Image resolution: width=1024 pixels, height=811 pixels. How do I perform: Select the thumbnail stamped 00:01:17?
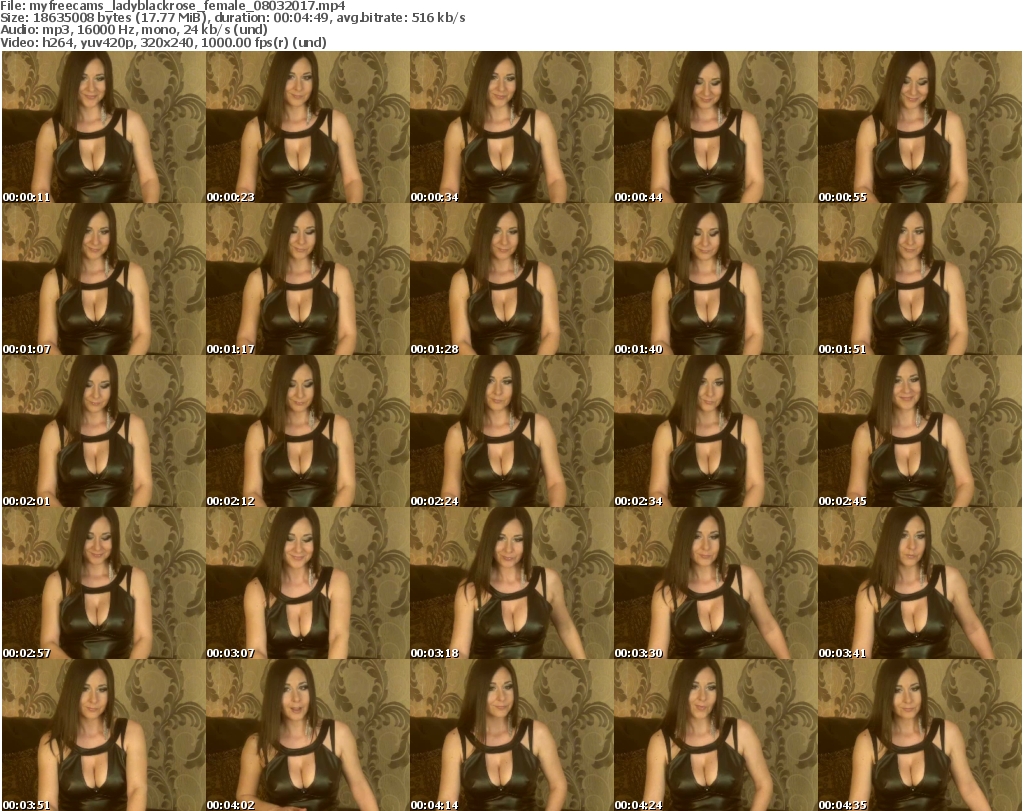pyautogui.click(x=308, y=279)
